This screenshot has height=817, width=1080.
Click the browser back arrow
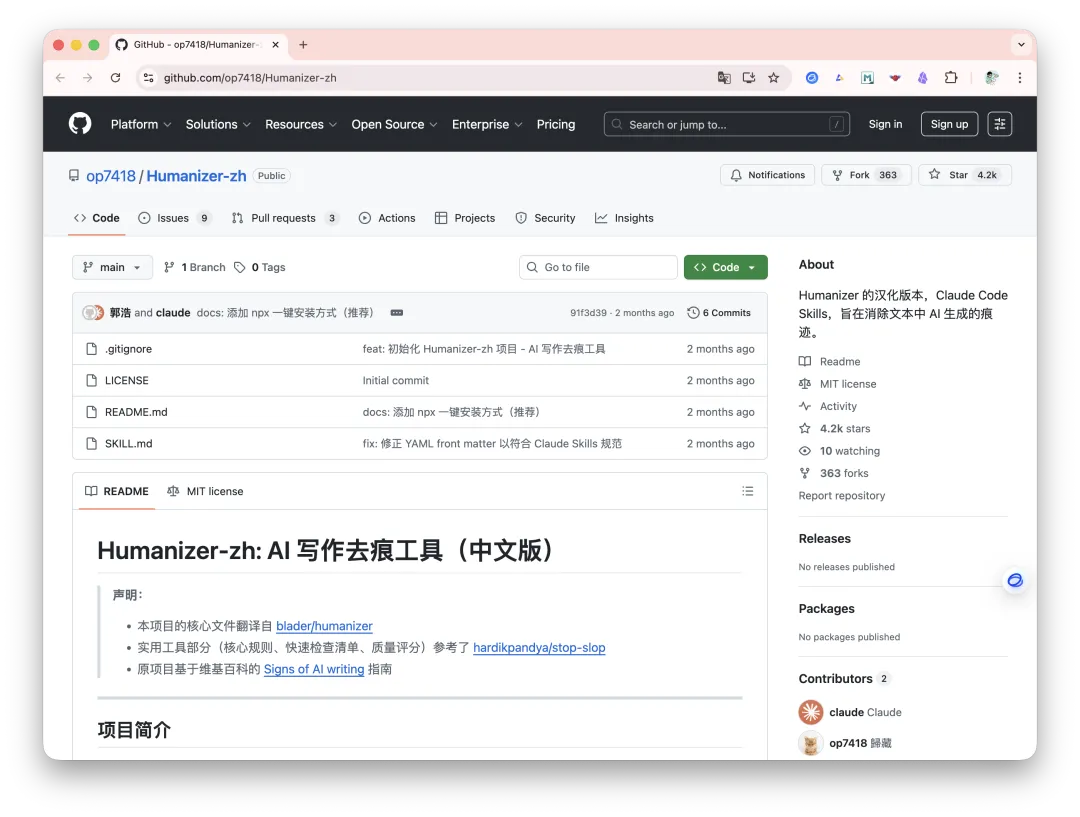click(61, 78)
